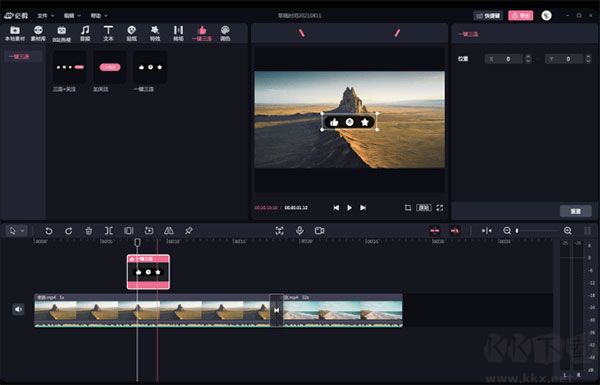
Task: Mute the main video track speaker
Action: (18, 309)
